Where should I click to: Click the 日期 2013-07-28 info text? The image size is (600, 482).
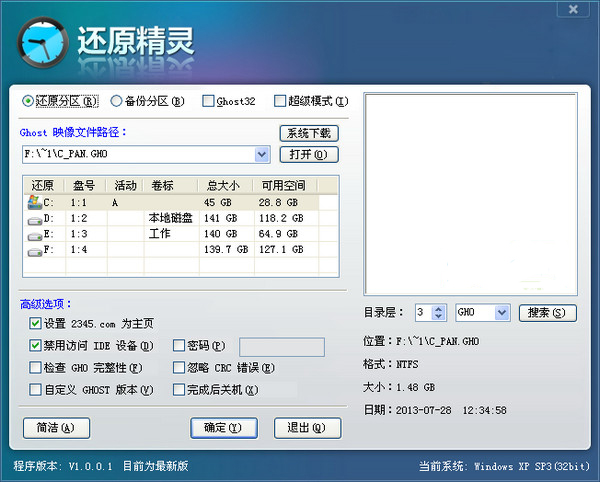tap(435, 410)
